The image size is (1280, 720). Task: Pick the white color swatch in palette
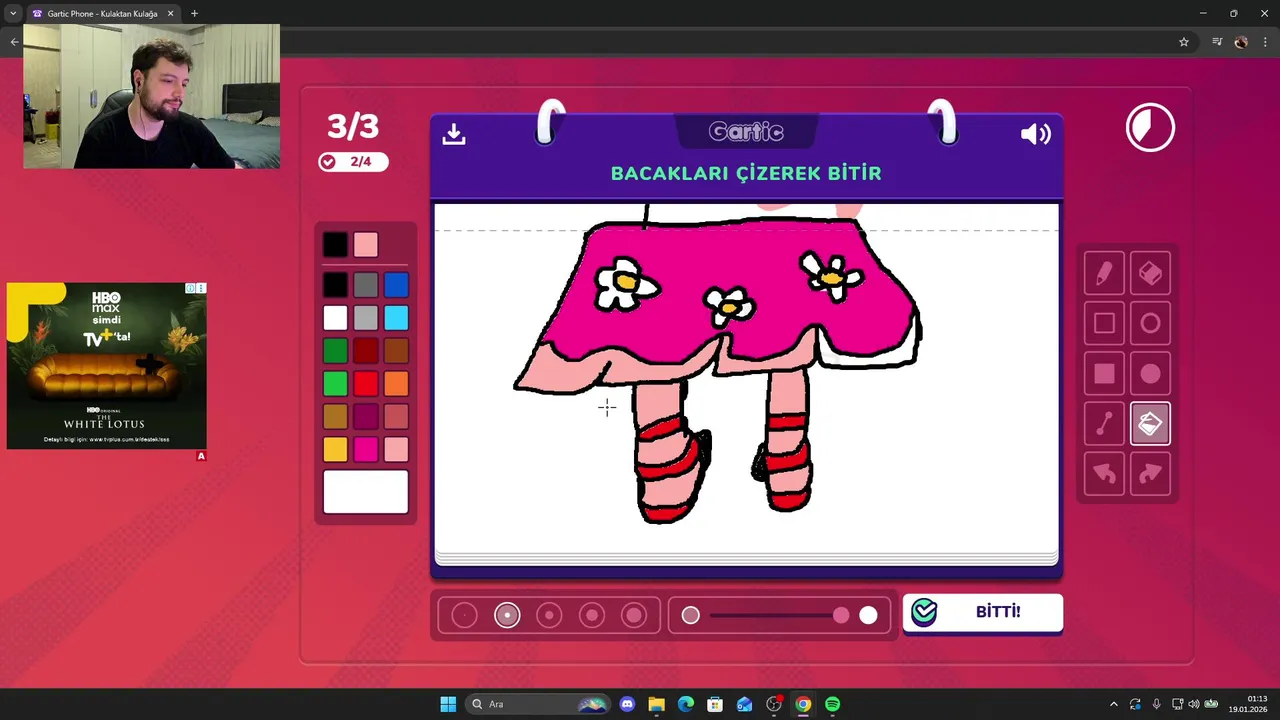[335, 319]
